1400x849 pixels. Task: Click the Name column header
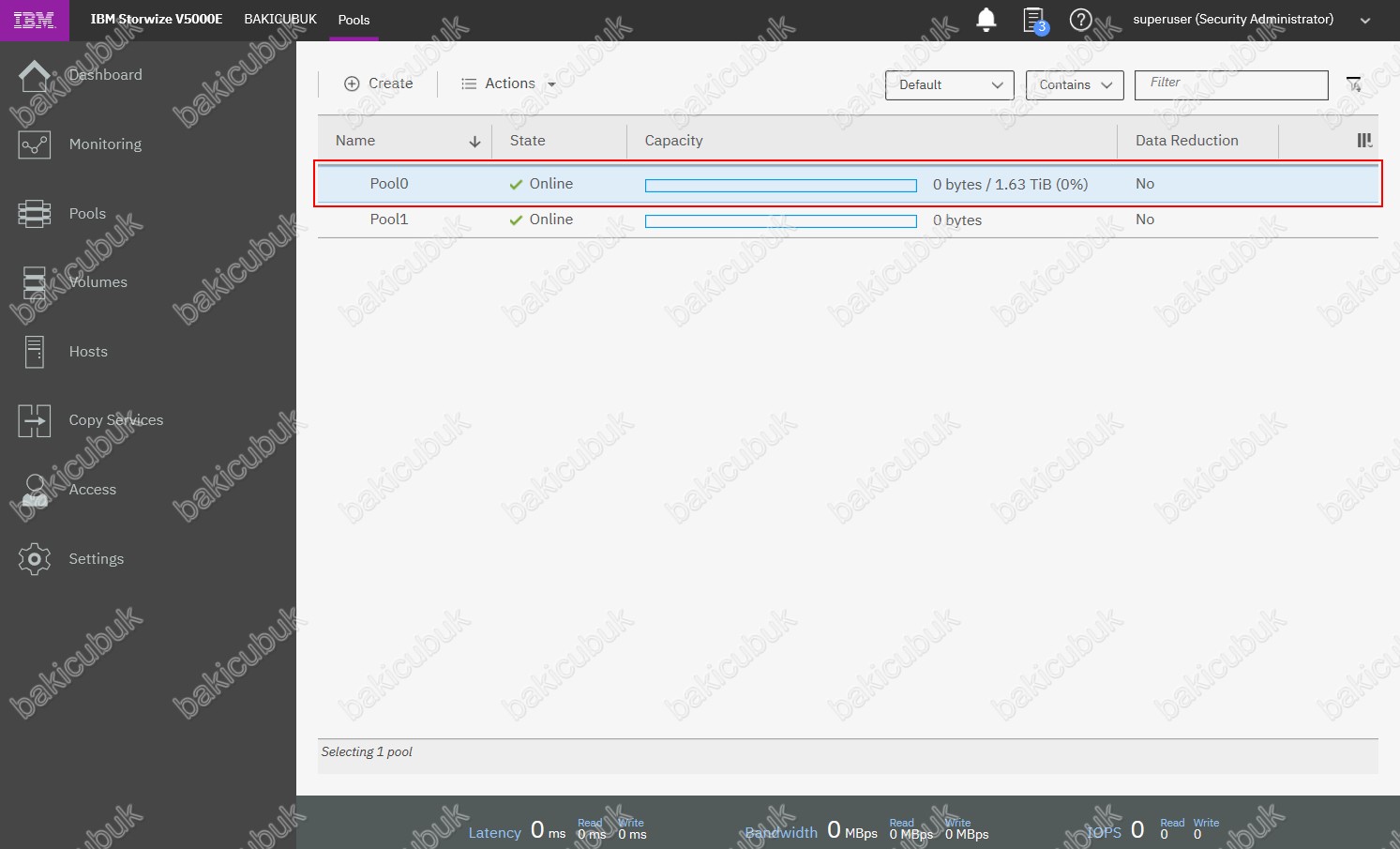coord(355,141)
